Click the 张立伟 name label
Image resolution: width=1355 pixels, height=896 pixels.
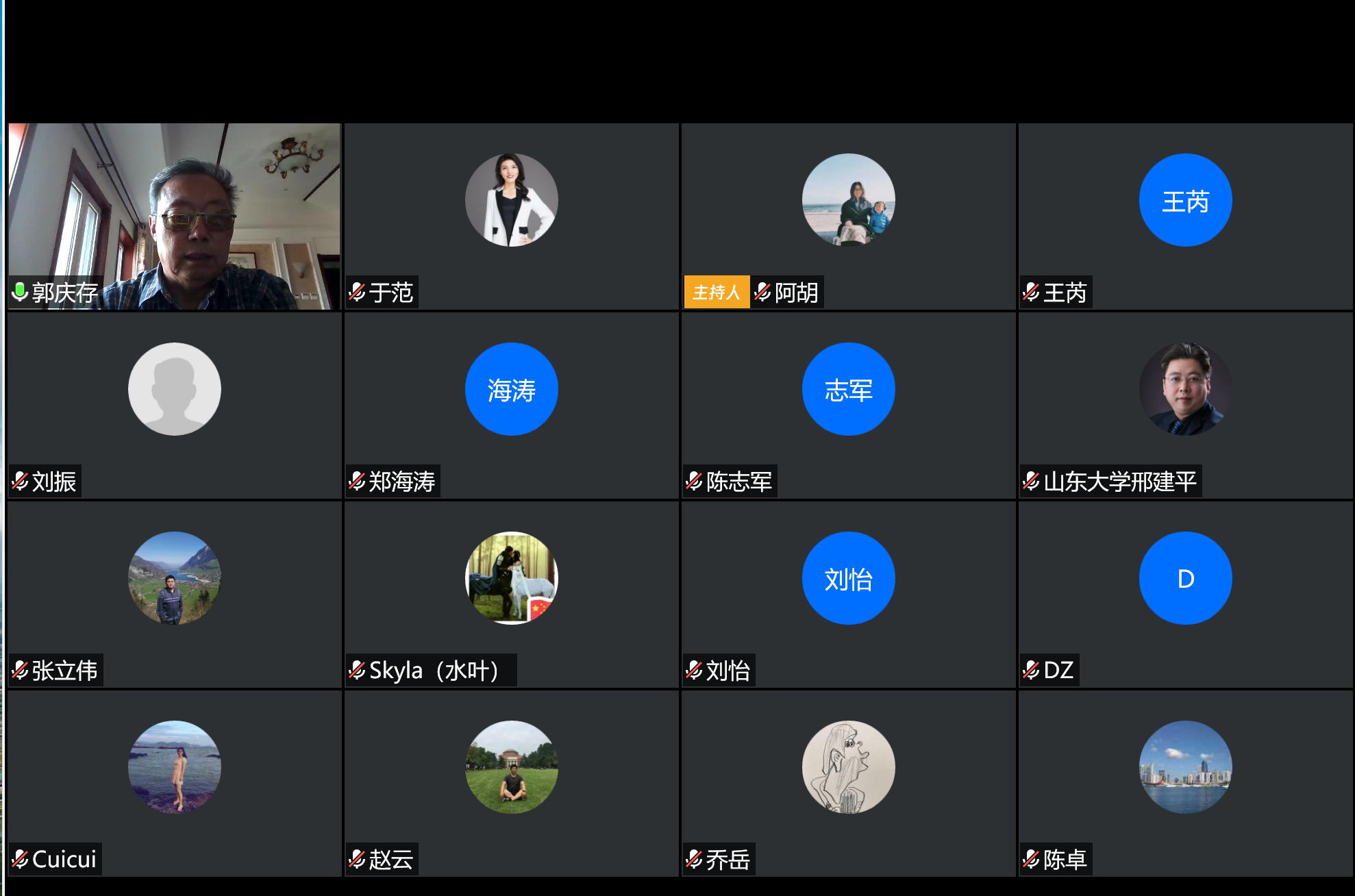tap(64, 671)
